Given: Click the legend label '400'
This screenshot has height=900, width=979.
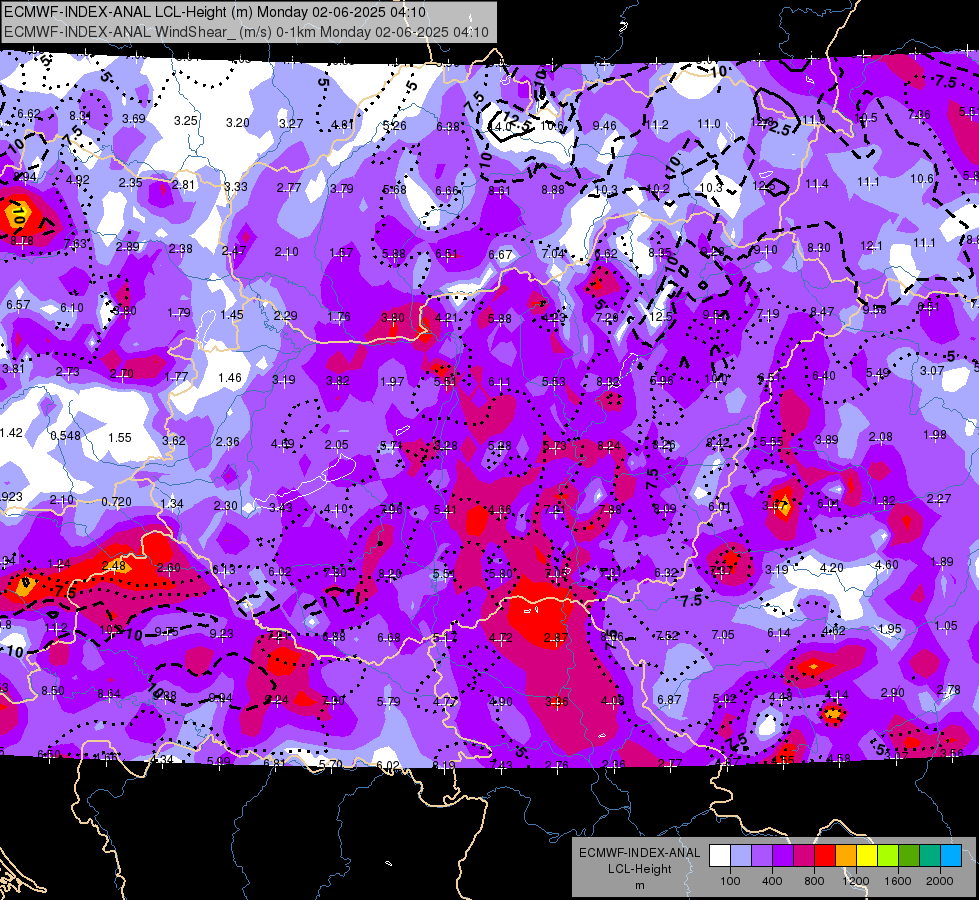Looking at the screenshot, I should pos(772,881).
